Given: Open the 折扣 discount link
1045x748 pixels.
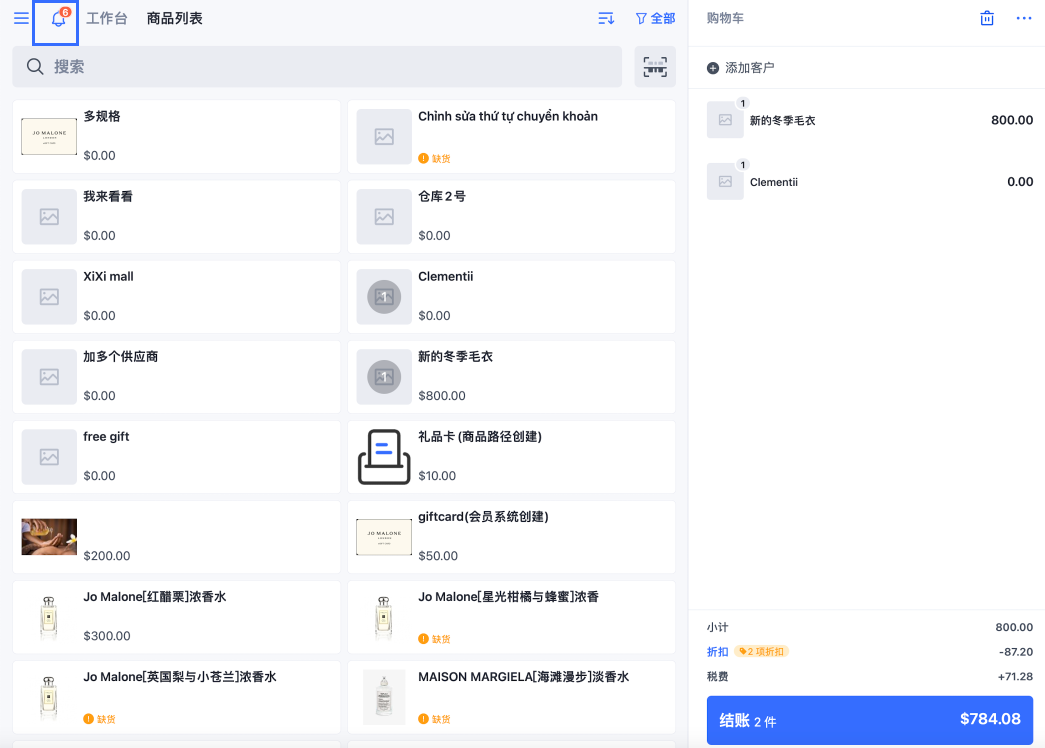Looking at the screenshot, I should pos(717,651).
